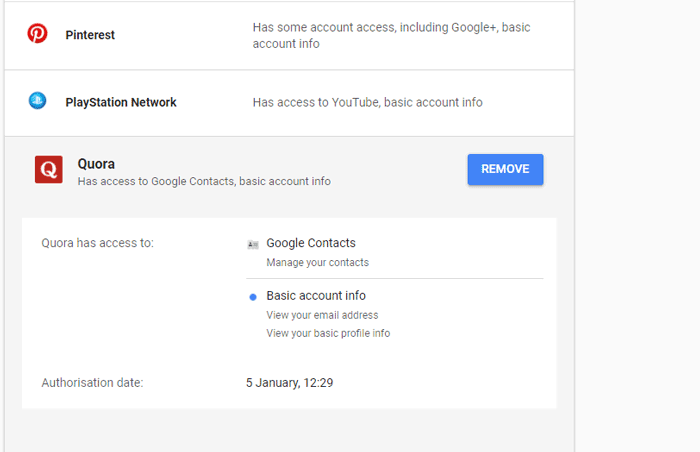This screenshot has width=700, height=452.
Task: Click the blue dot beside Basic account info
Action: click(253, 297)
